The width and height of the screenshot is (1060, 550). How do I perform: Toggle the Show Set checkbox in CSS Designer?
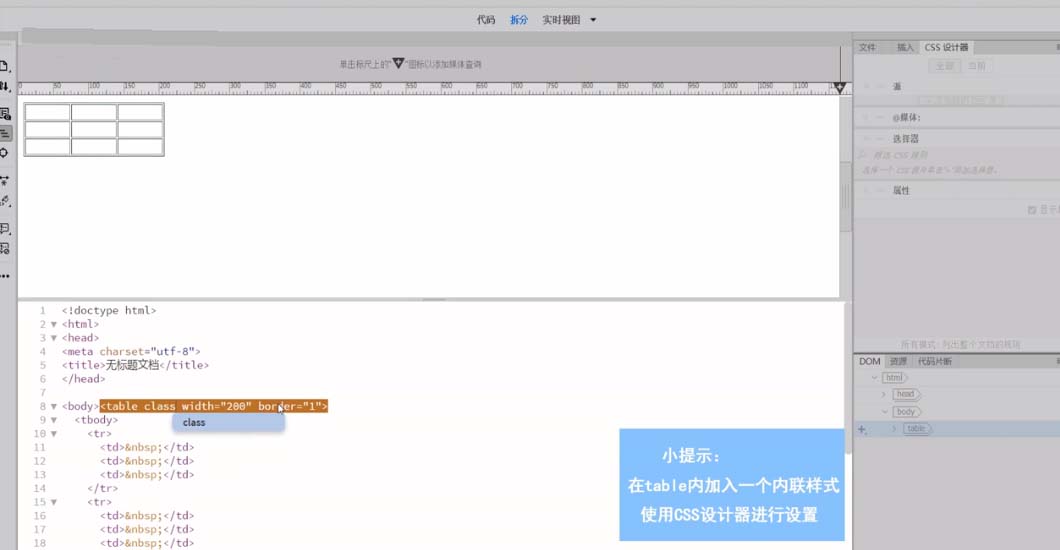tap(1032, 210)
